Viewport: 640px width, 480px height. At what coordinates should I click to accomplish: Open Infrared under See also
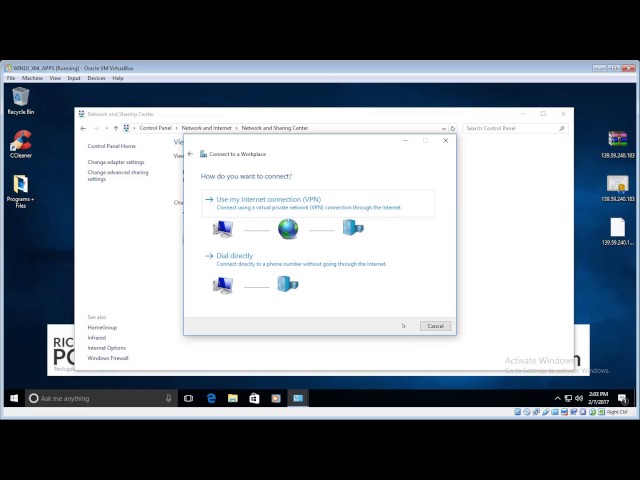pos(97,338)
